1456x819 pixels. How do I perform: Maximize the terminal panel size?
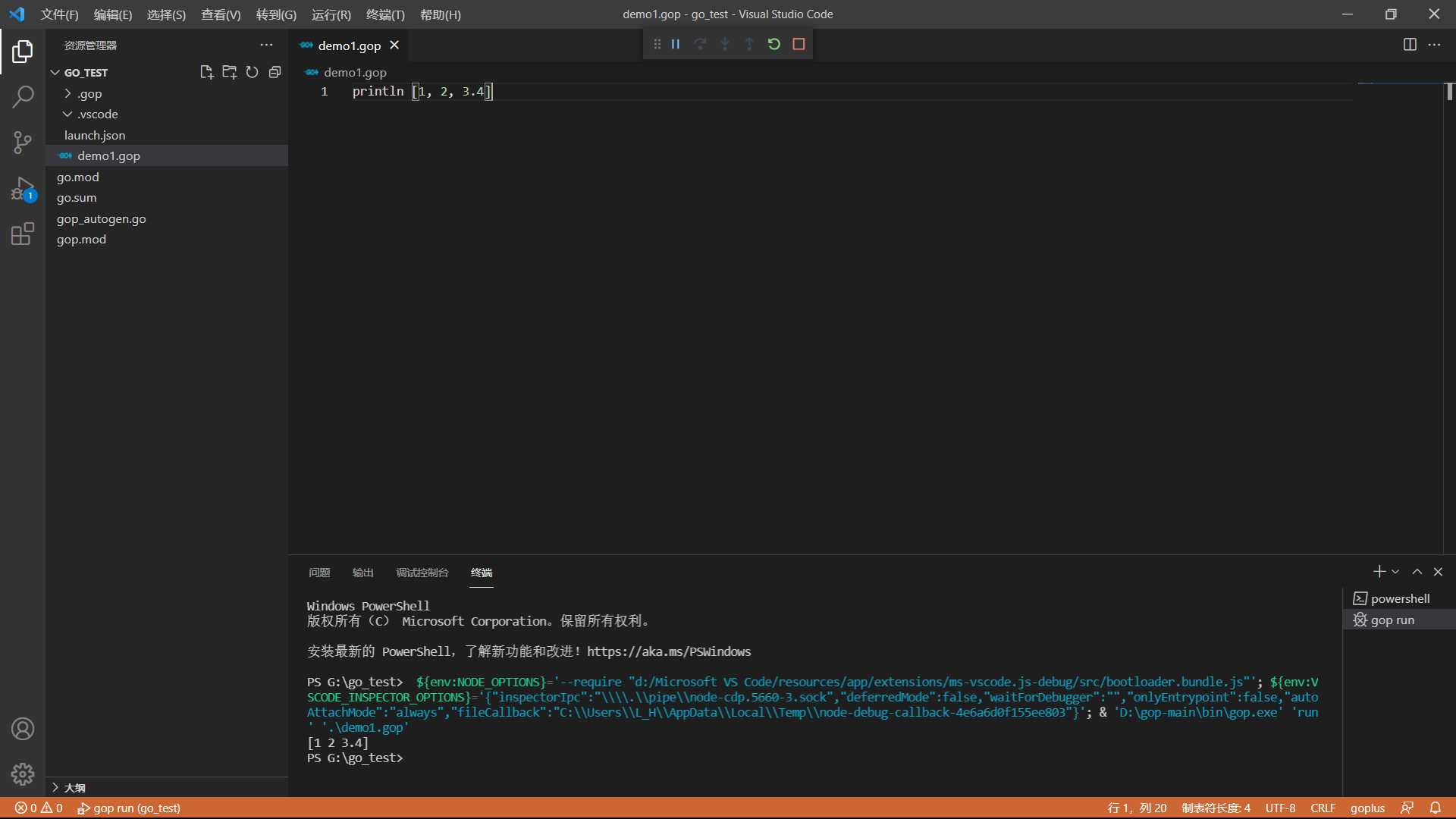(1417, 572)
